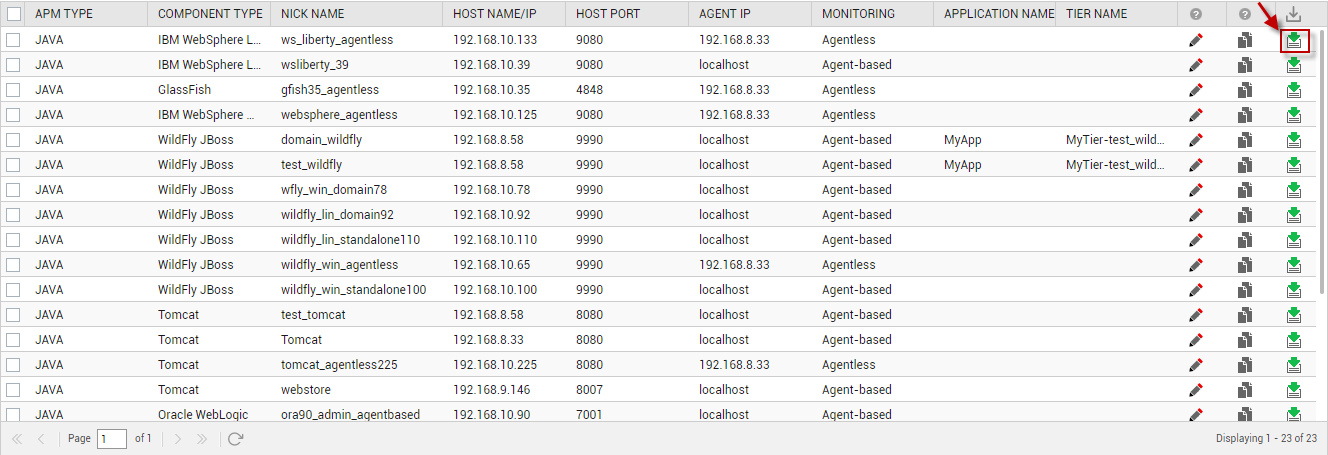
Task: Click COMPONENT TYPE column header
Action: click(210, 14)
